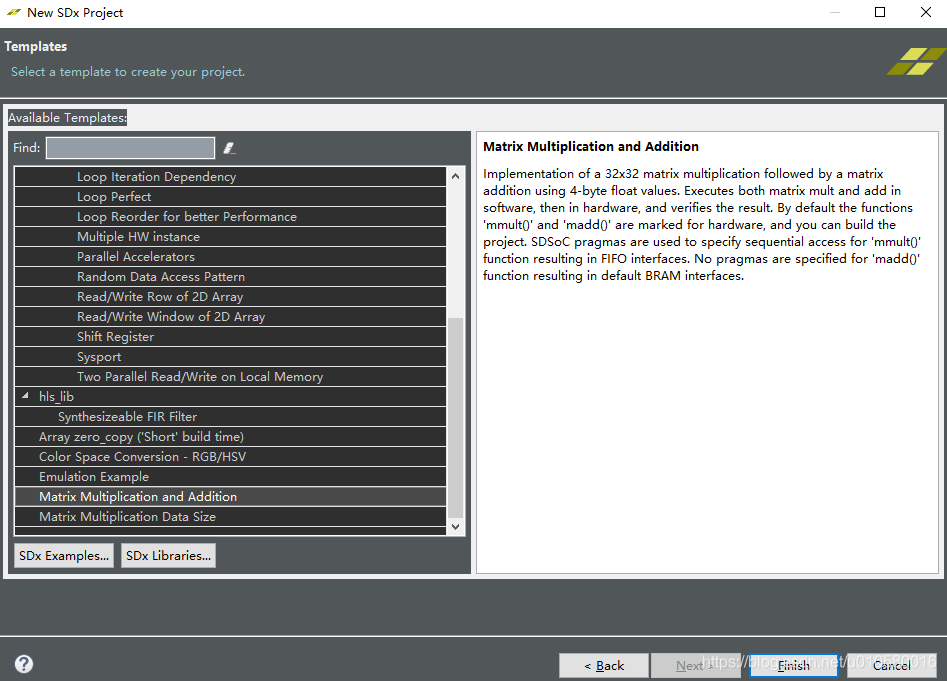Choose Parallel Accelerators template
The image size is (947, 681).
point(230,256)
